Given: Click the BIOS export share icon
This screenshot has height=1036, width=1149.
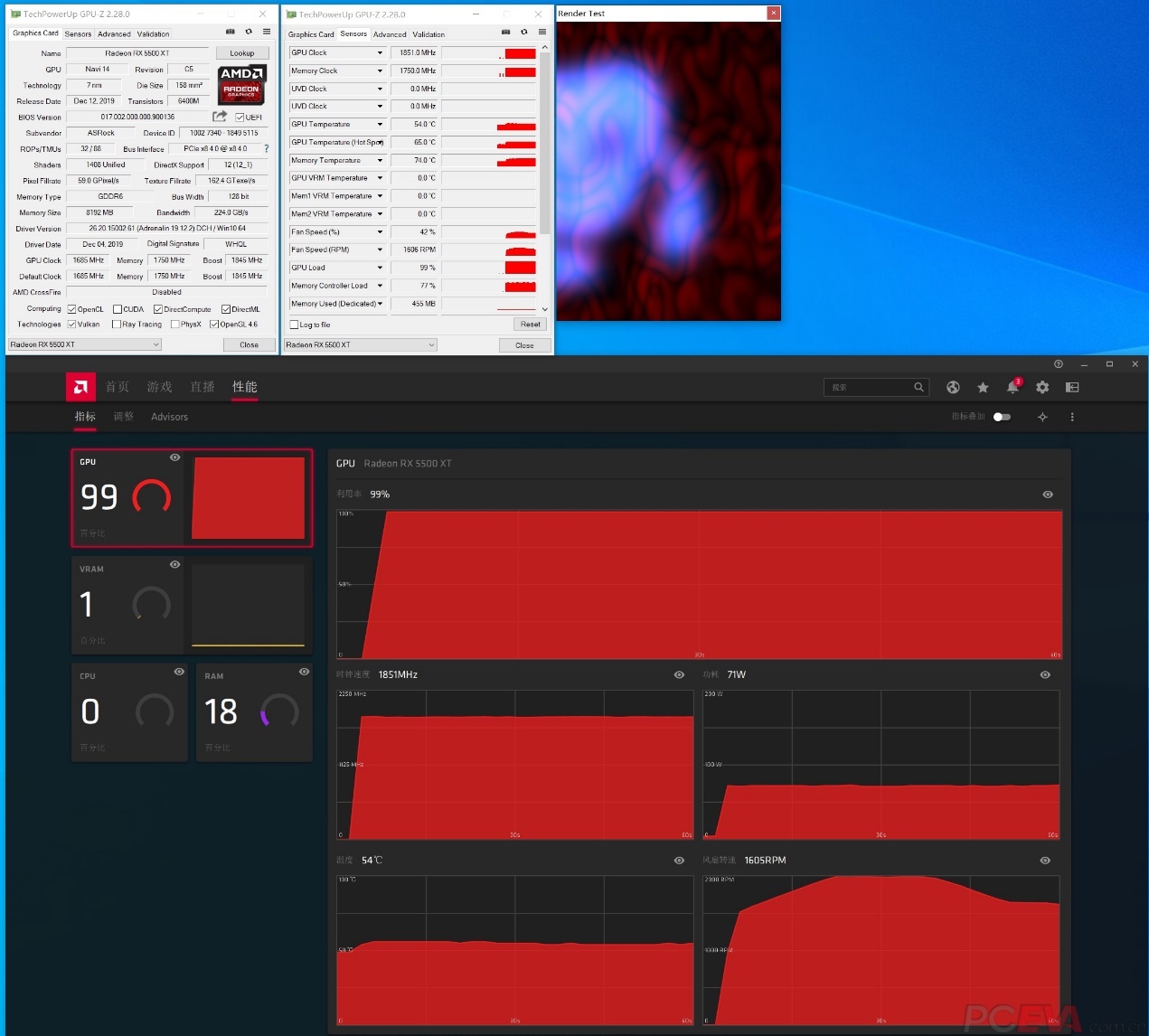Looking at the screenshot, I should (220, 117).
